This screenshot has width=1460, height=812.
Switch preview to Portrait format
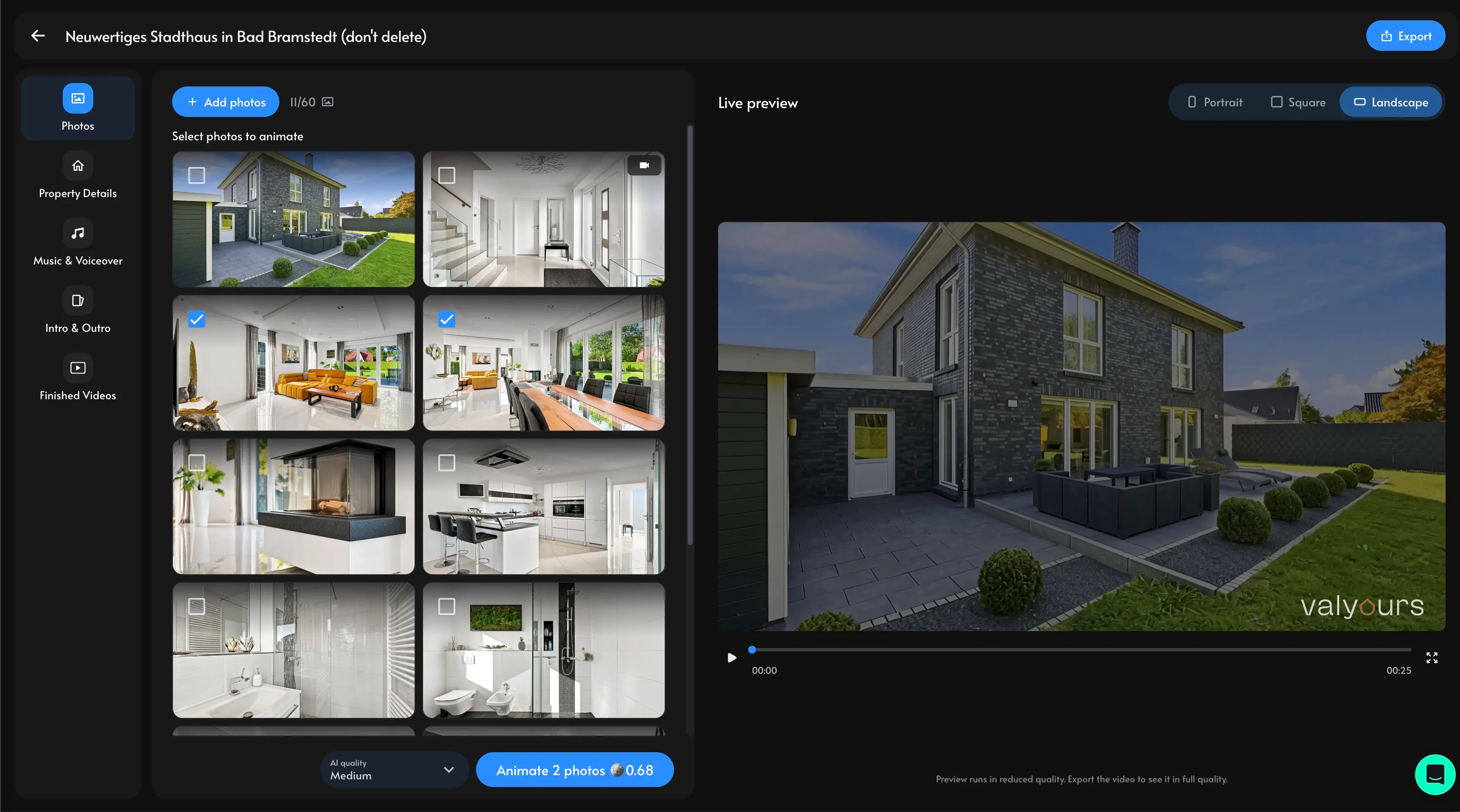(1215, 102)
